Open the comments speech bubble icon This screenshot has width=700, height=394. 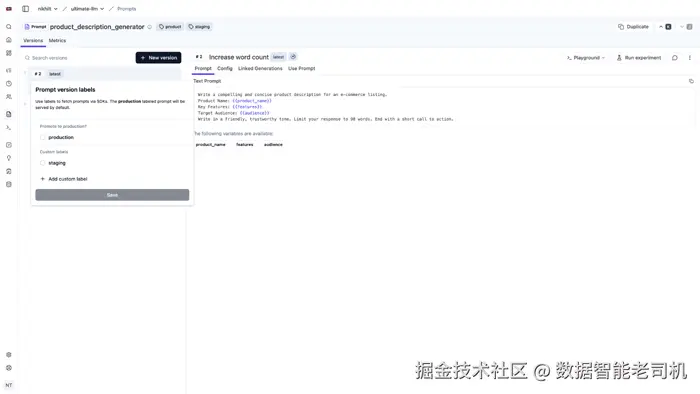click(x=675, y=58)
